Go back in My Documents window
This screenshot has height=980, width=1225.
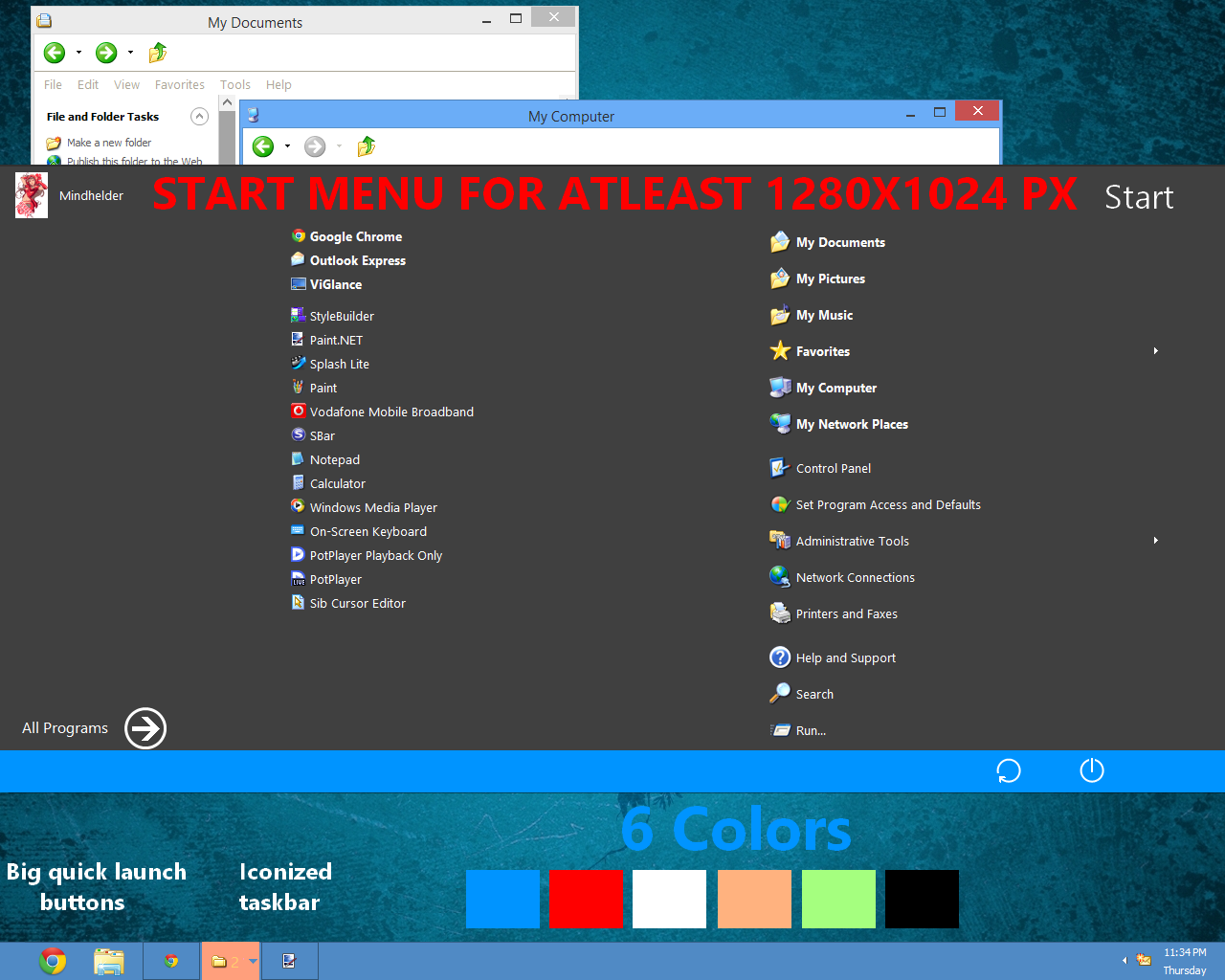pos(55,53)
